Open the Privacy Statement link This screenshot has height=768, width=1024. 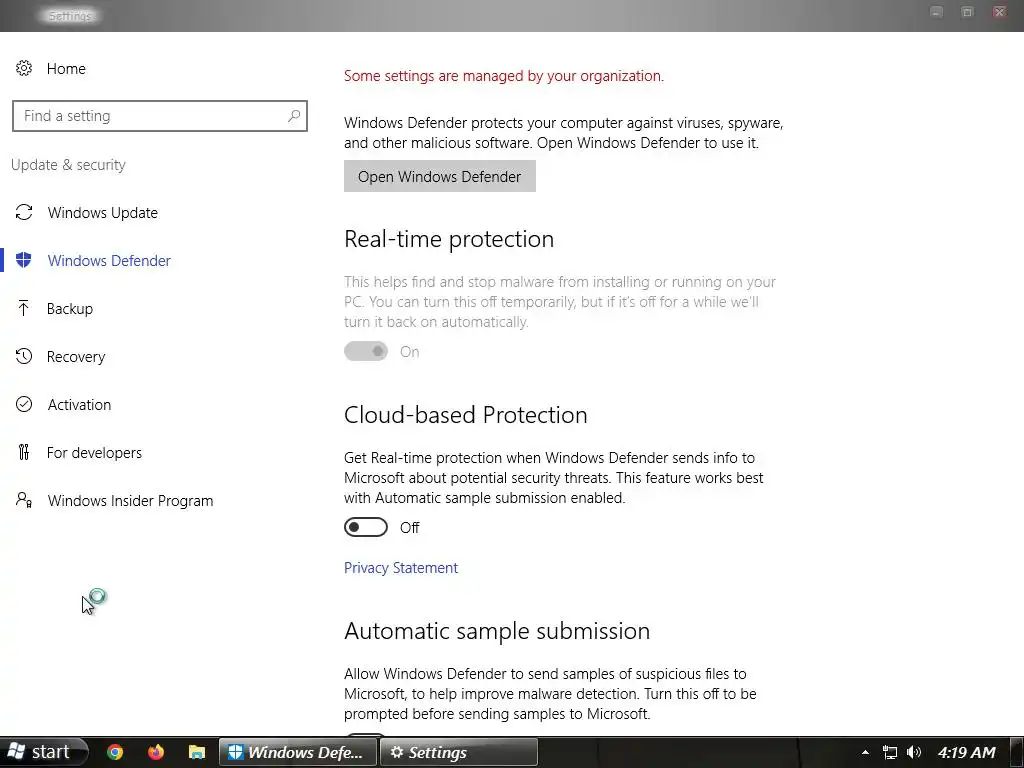pos(401,568)
